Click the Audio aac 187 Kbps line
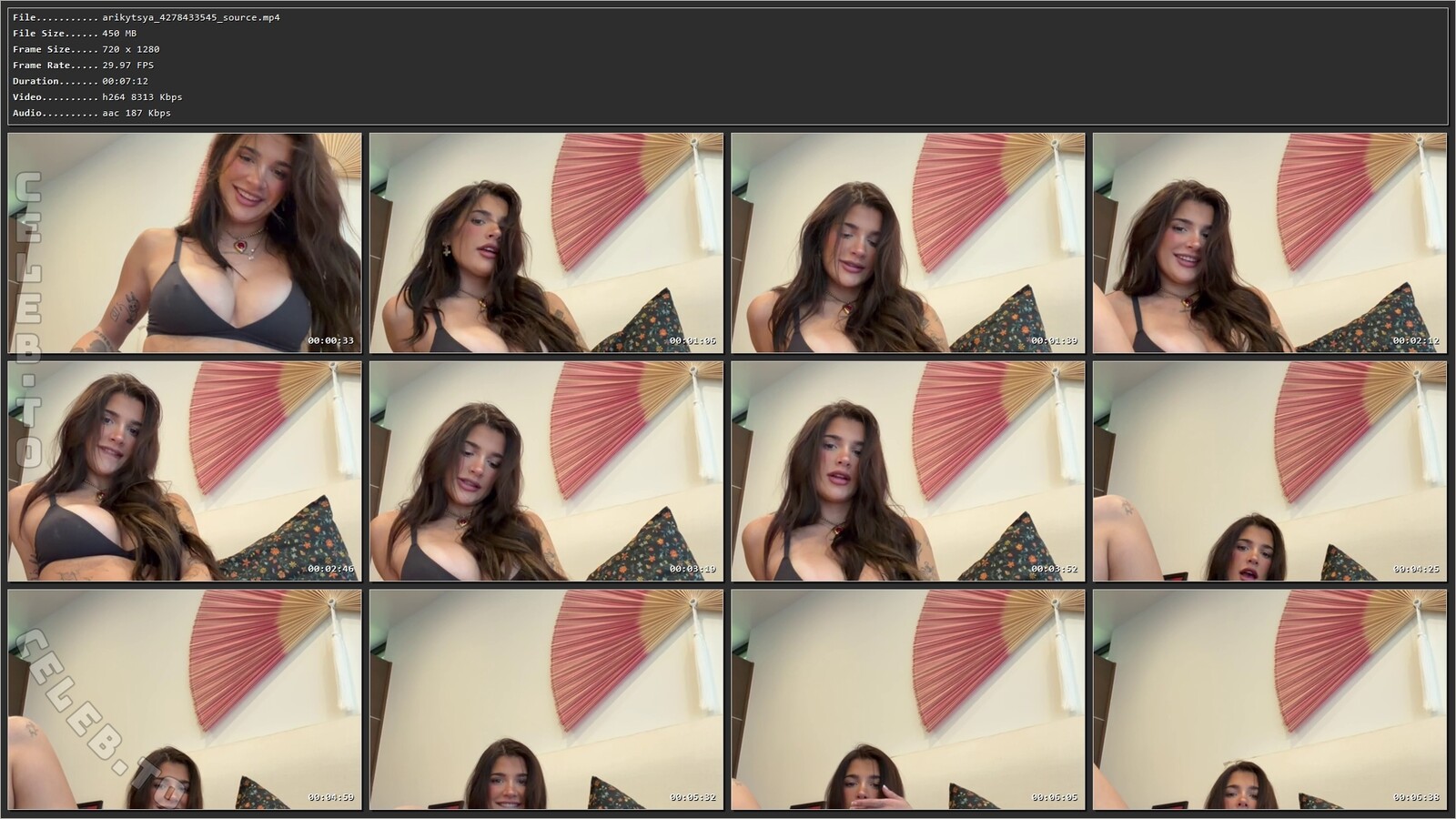 click(136, 113)
